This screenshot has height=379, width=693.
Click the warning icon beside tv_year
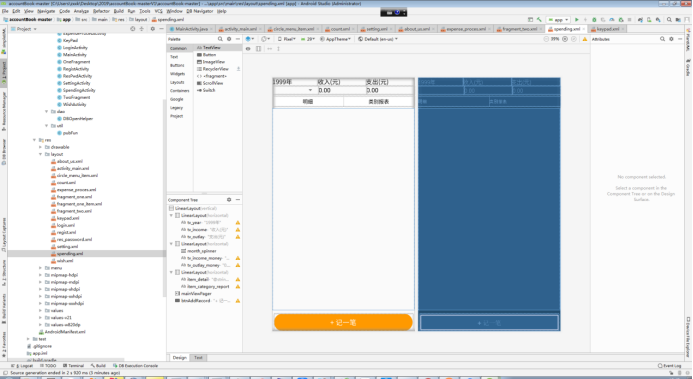(x=238, y=223)
